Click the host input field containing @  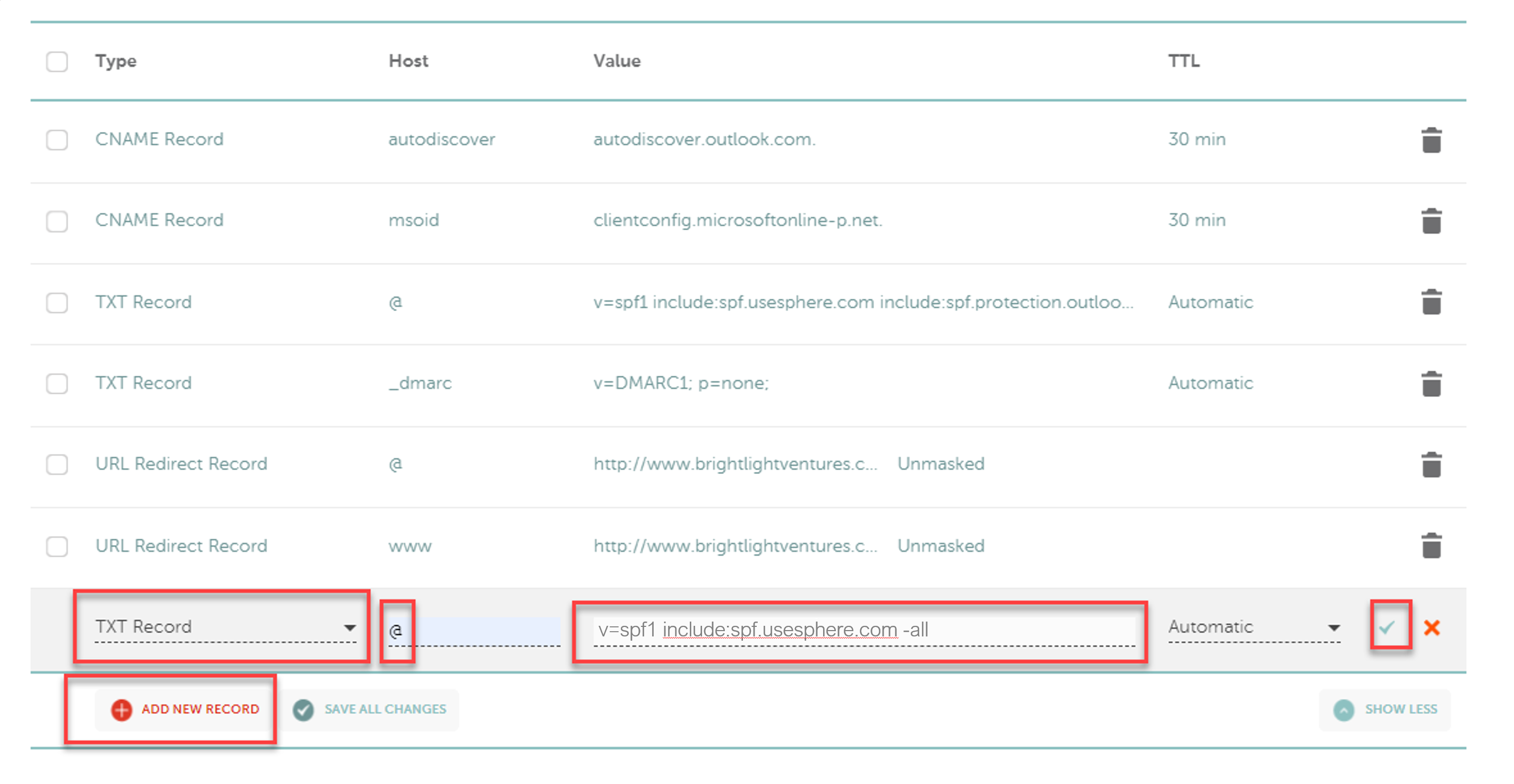click(474, 631)
